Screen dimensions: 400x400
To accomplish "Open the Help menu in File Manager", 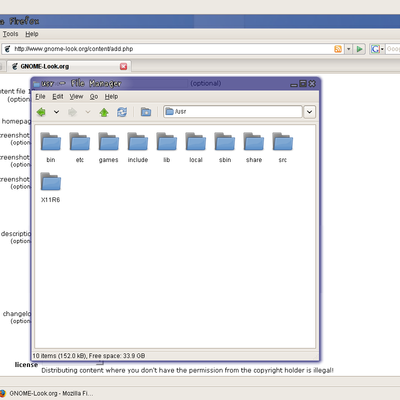I will [x=111, y=97].
